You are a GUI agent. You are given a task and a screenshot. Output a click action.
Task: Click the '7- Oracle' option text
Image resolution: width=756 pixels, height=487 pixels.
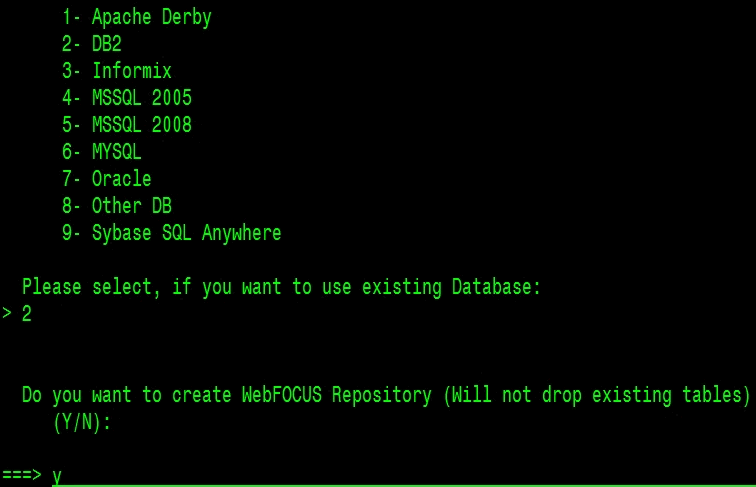click(107, 179)
